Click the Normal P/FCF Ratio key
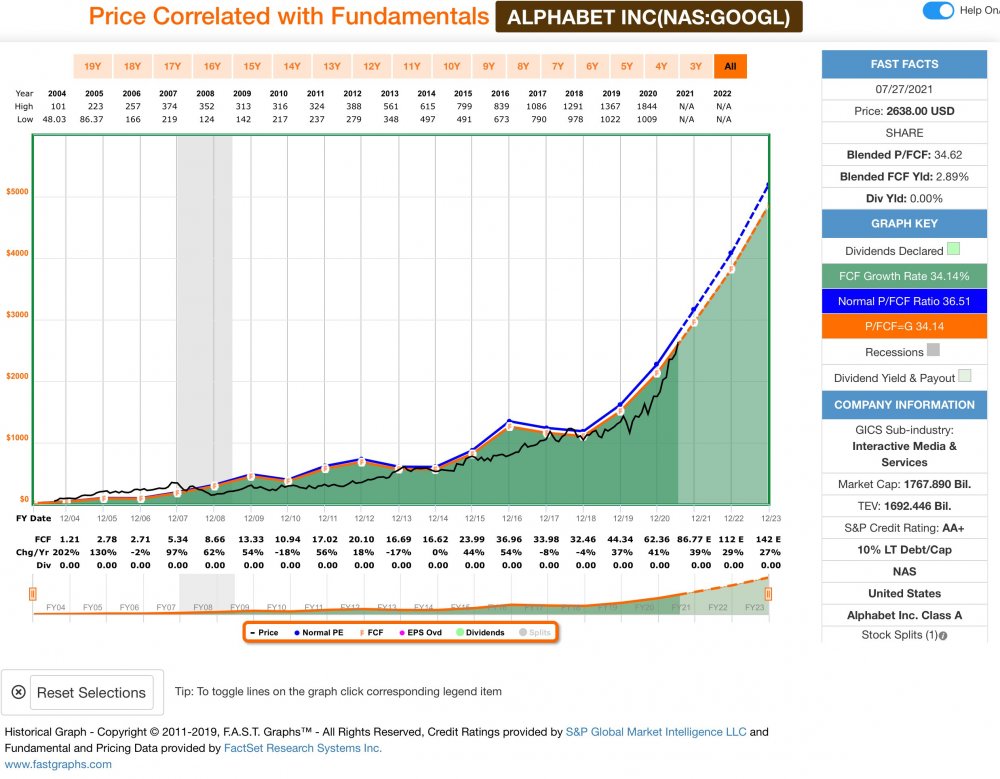Screen dimensions: 1000x779 click(x=904, y=301)
